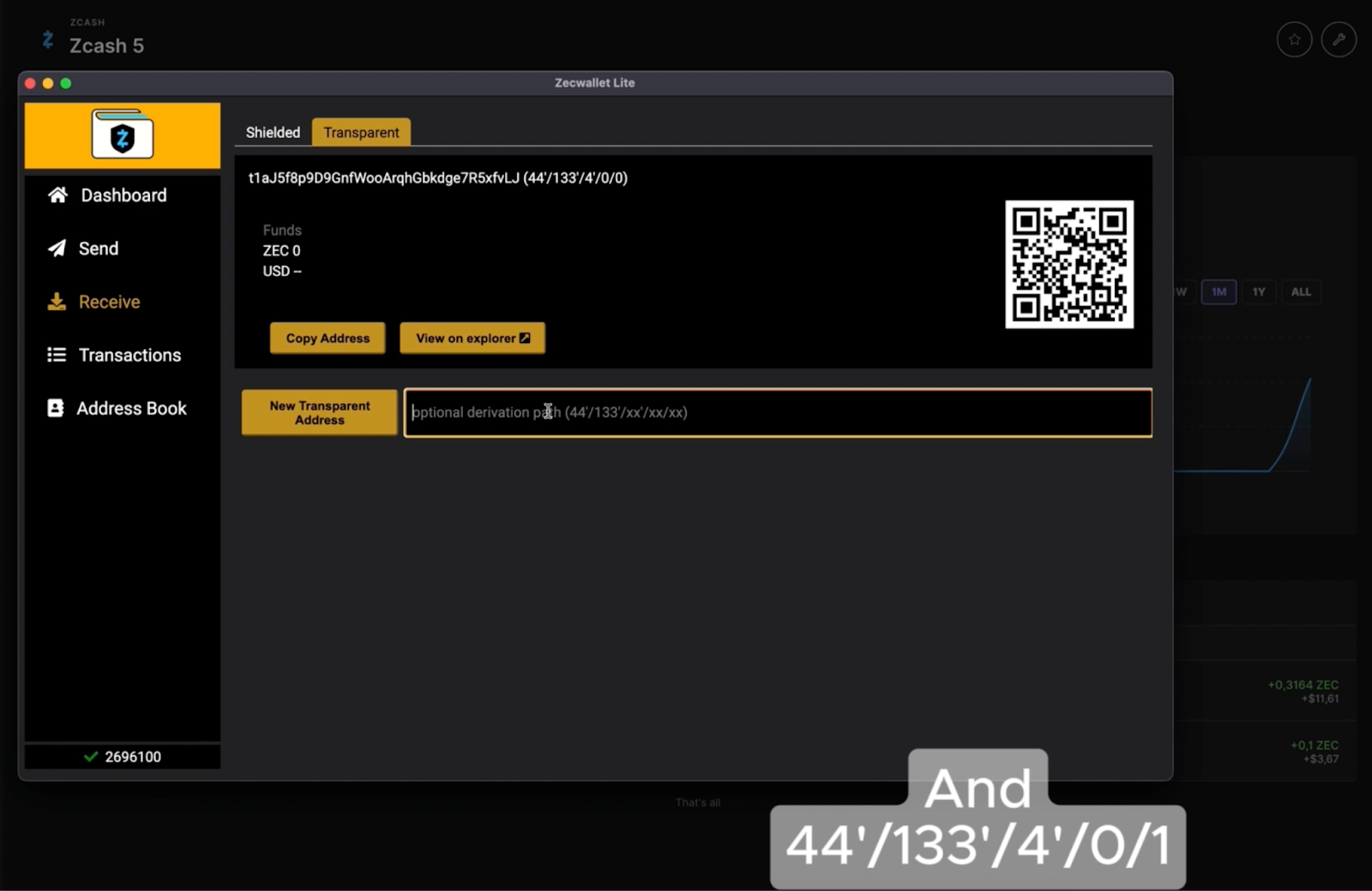The width and height of the screenshot is (1372, 891).
Task: Click the Receive download icon
Action: point(57,302)
